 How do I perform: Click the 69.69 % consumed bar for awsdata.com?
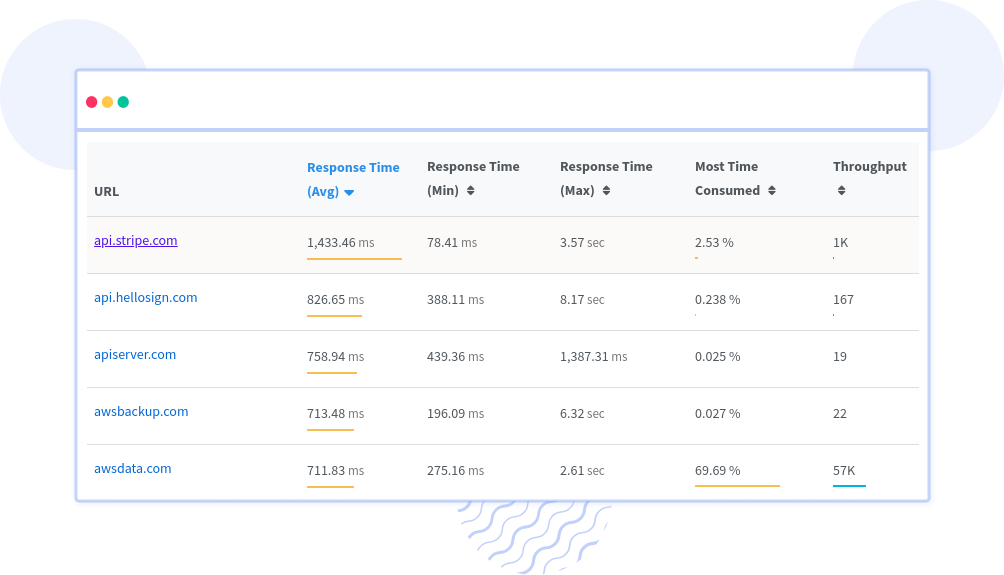737,485
